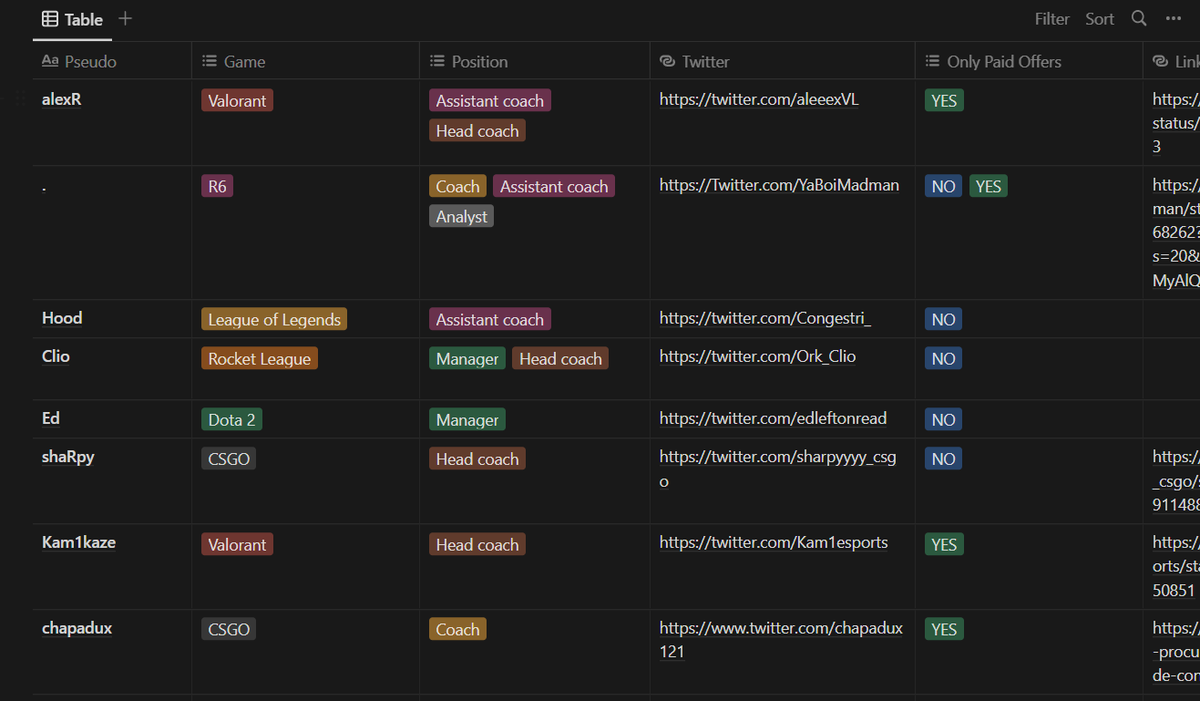This screenshot has height=701, width=1200.
Task: Click NO paid tag in shaRpy row
Action: [x=943, y=459]
